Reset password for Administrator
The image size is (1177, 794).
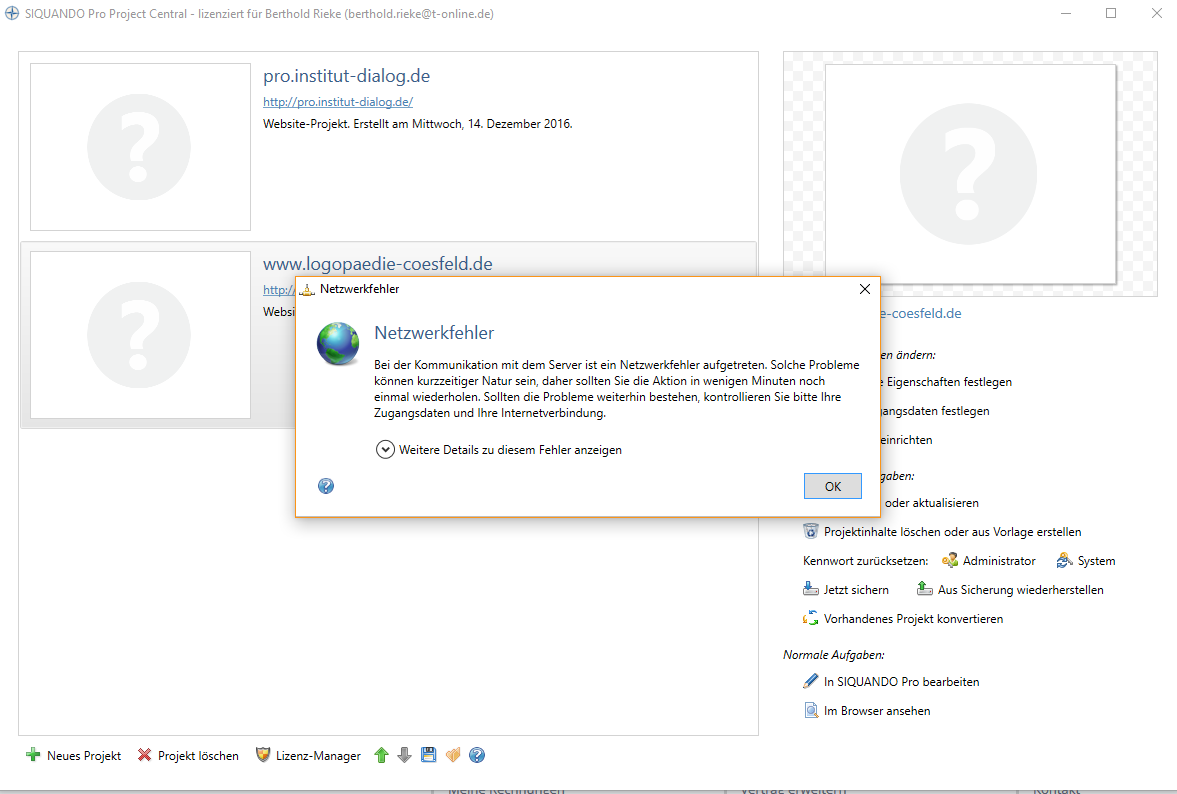[x=999, y=561]
